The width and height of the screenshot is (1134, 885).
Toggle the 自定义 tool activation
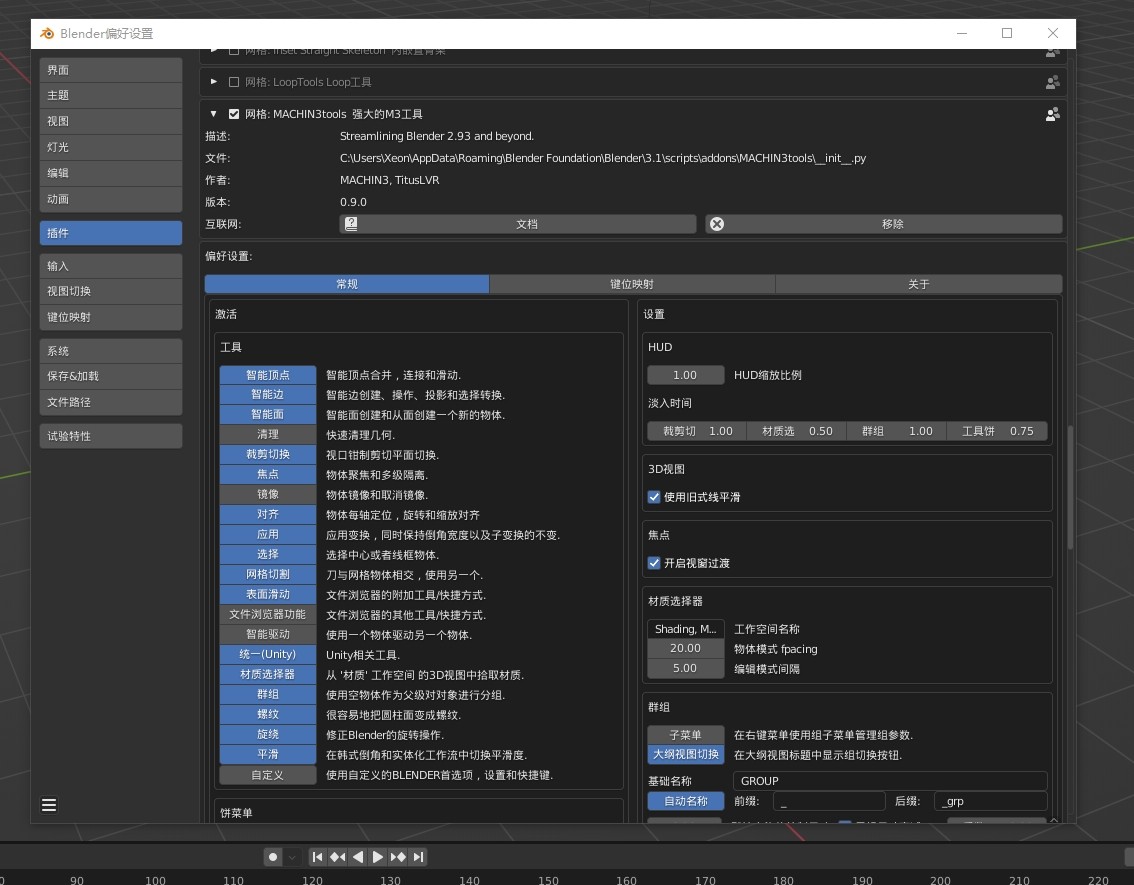(268, 775)
